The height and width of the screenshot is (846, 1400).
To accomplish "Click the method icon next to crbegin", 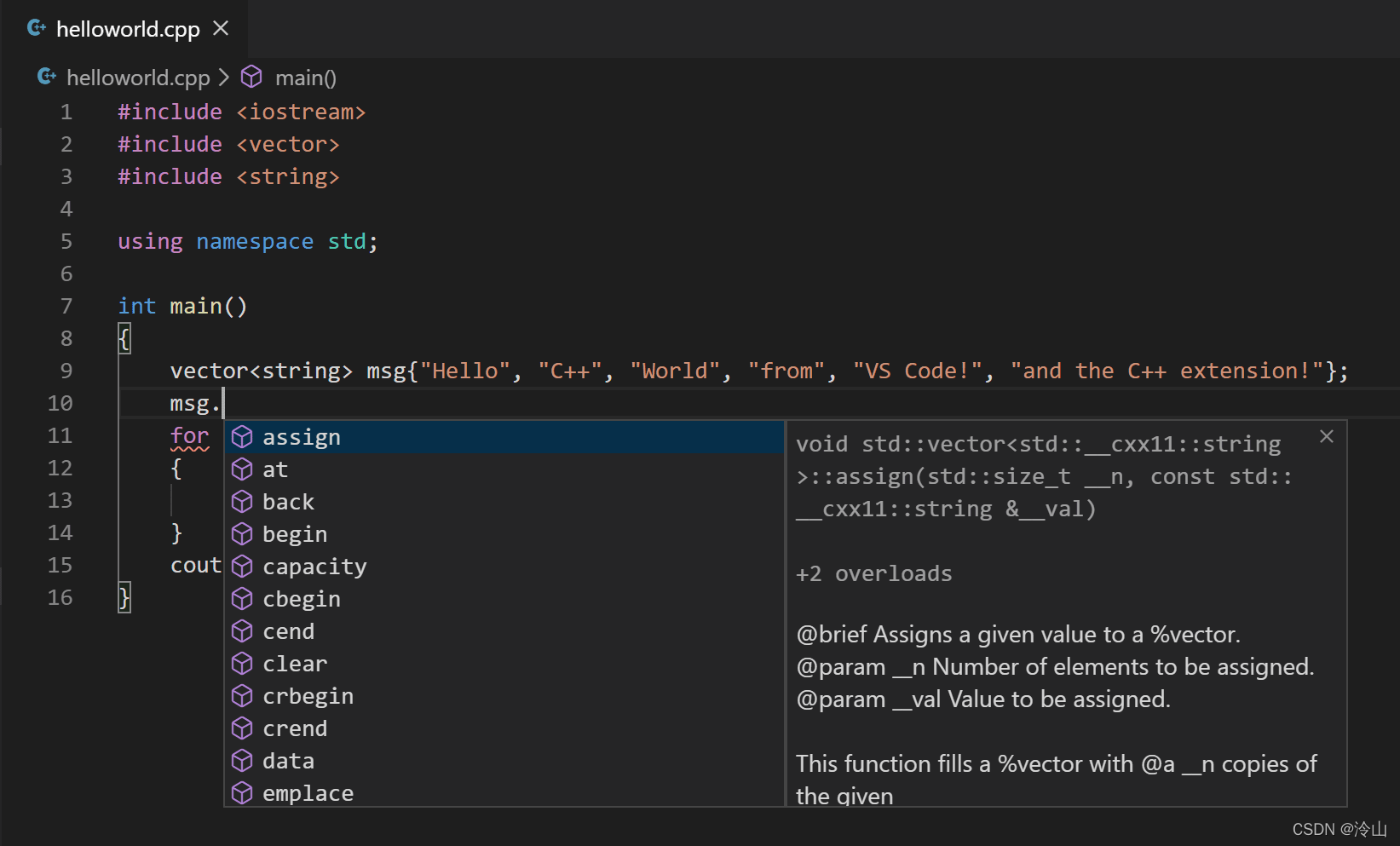I will pyautogui.click(x=242, y=696).
